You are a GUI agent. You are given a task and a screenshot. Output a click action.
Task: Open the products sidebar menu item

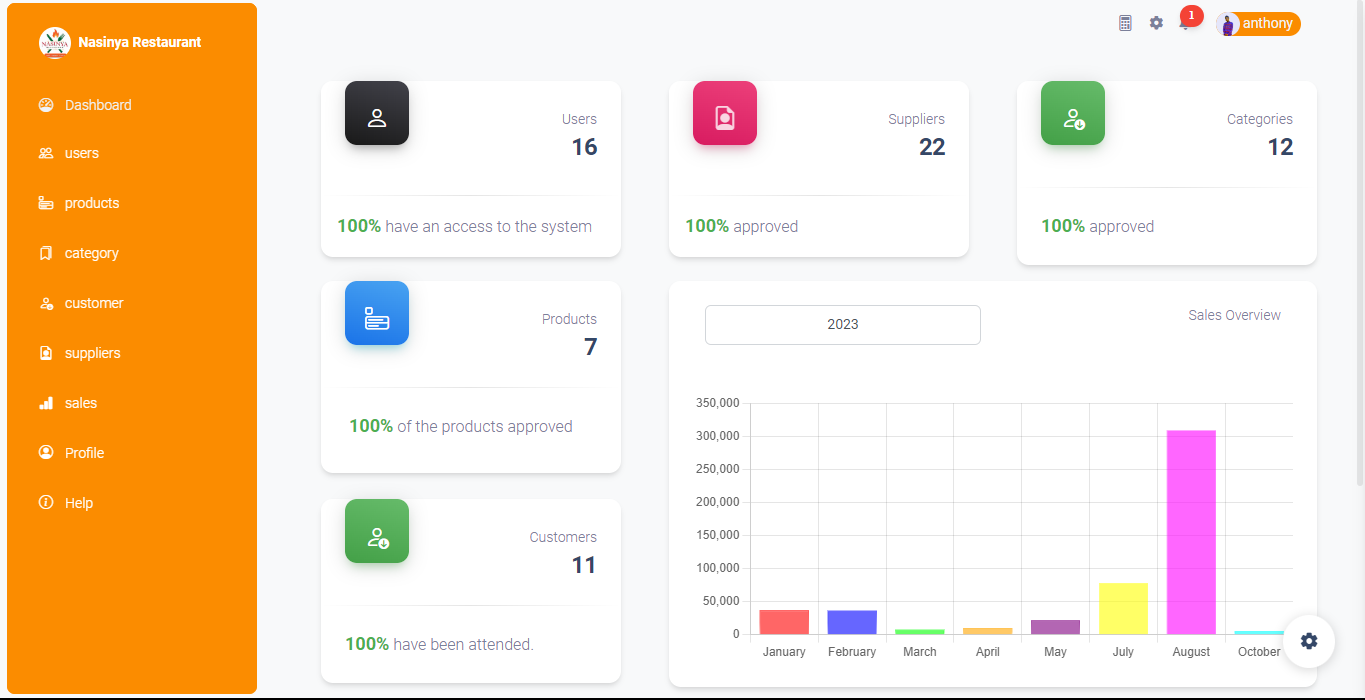point(91,203)
